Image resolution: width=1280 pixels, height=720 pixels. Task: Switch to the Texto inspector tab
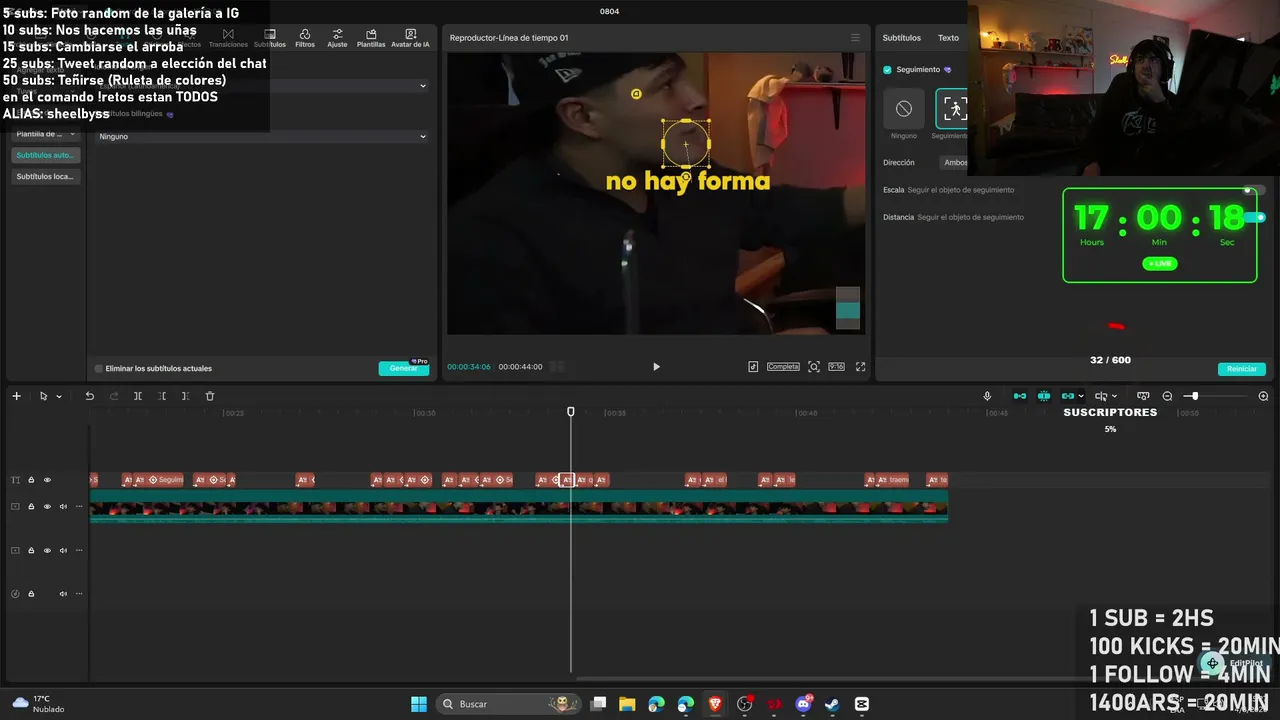click(948, 38)
